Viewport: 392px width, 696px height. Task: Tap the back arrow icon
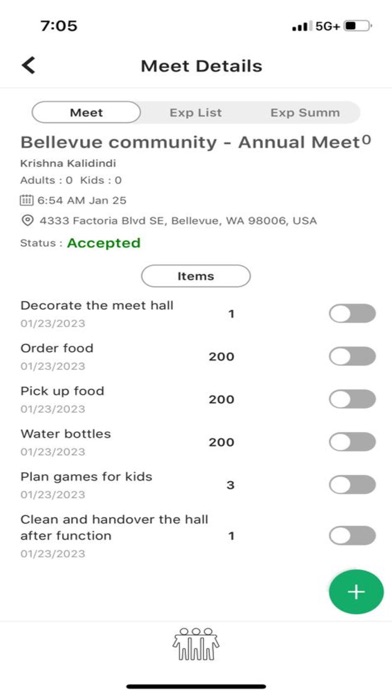(29, 66)
